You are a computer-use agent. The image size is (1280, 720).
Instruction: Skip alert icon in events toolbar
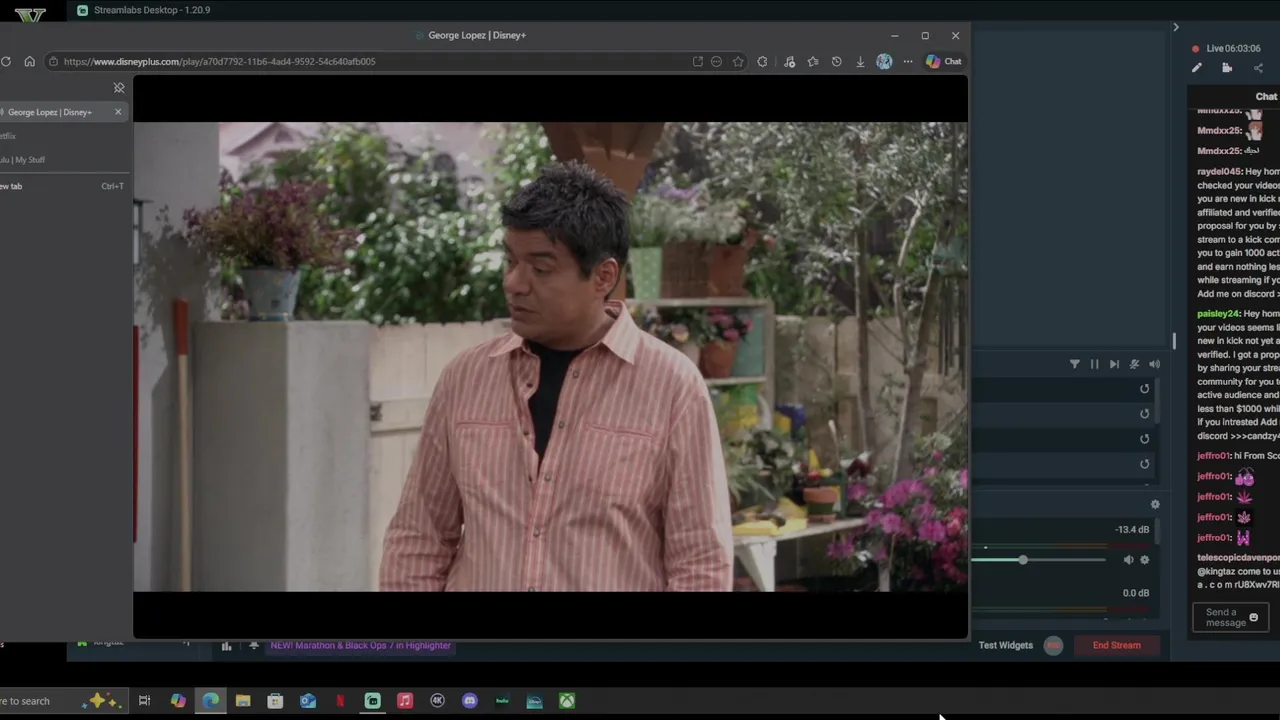tap(1114, 364)
